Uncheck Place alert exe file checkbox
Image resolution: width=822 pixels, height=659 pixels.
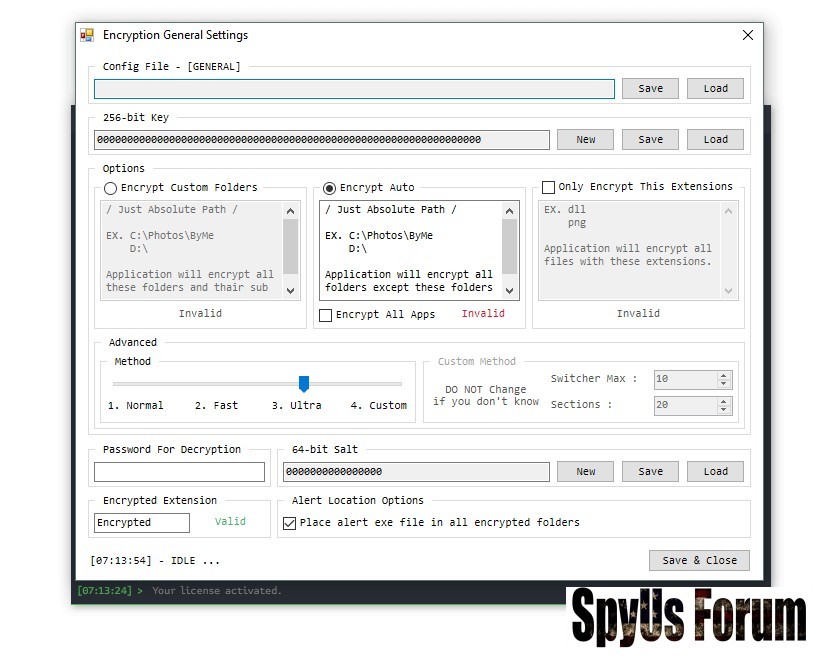[290, 523]
